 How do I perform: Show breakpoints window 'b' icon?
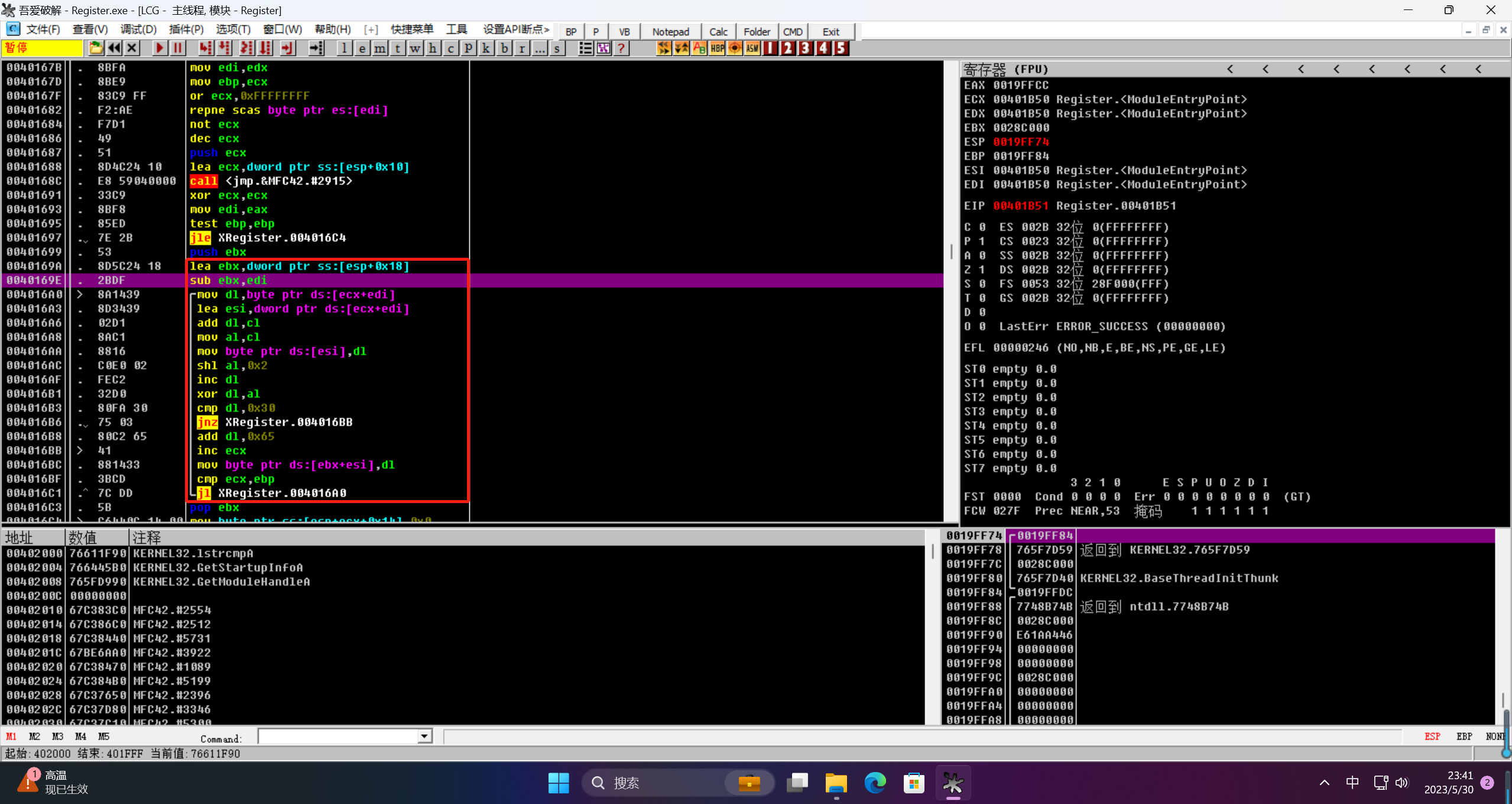pos(504,48)
